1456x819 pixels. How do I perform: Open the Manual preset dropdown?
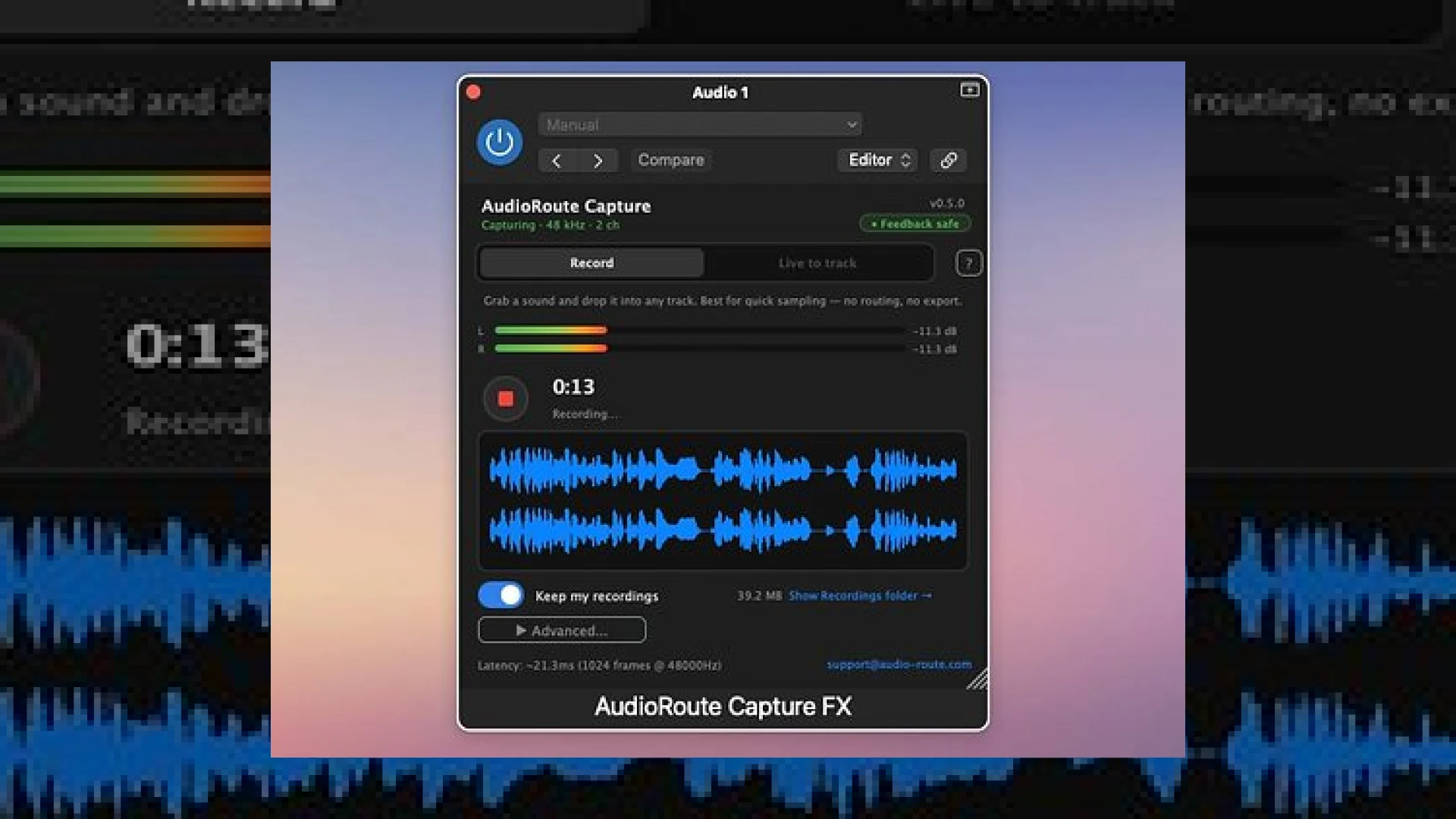click(x=700, y=124)
